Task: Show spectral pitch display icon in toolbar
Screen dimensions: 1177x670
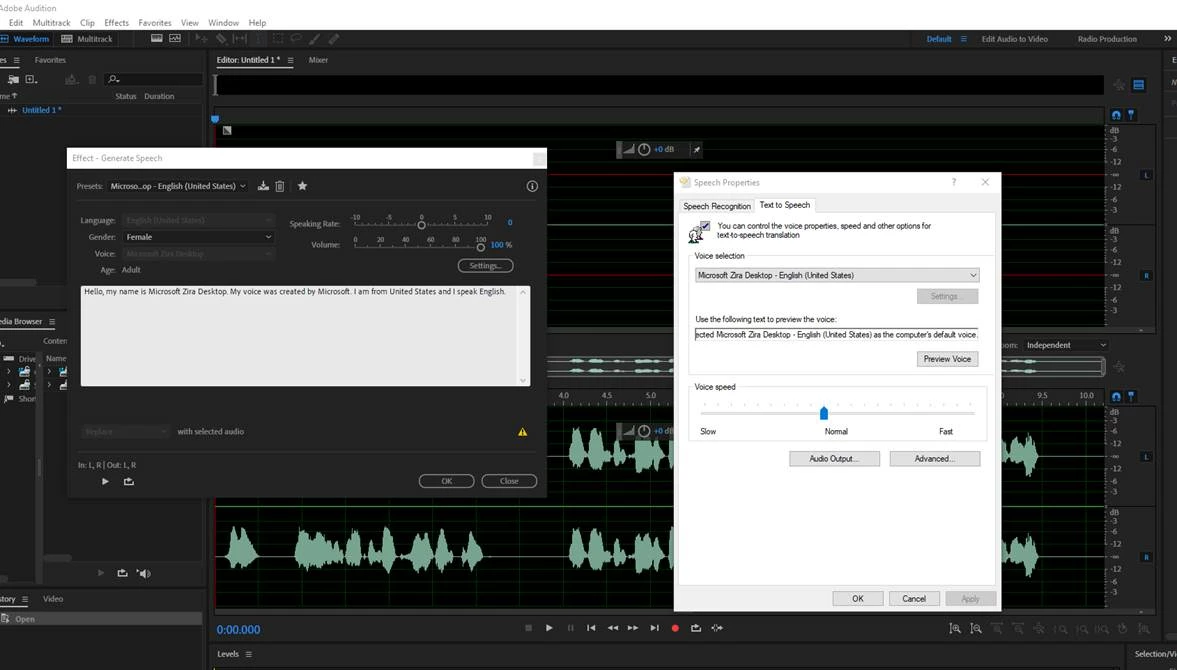Action: (175, 38)
